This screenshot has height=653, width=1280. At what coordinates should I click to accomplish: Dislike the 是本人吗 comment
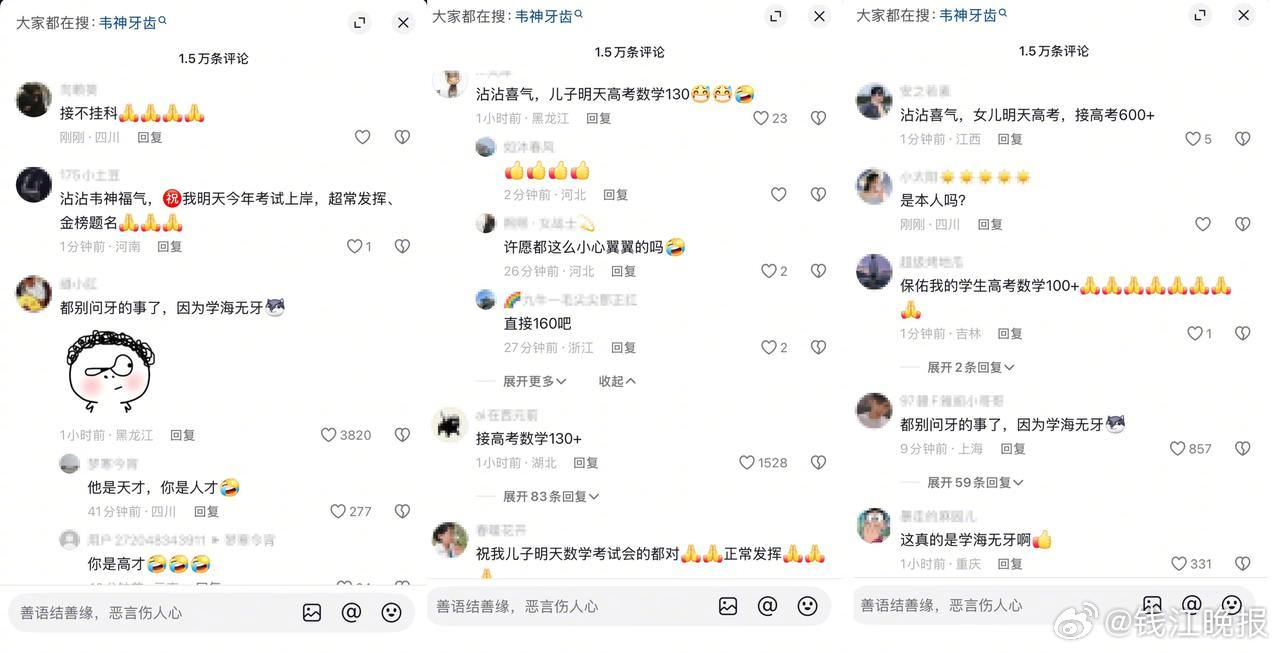(x=1242, y=224)
